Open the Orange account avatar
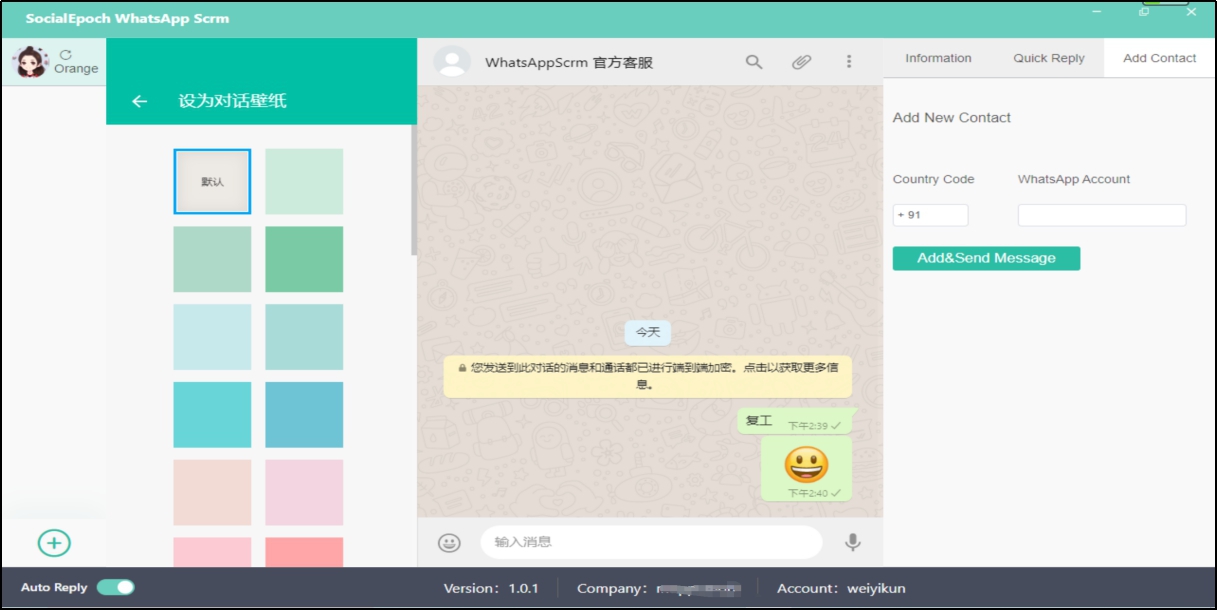The height and width of the screenshot is (611, 1219). click(30, 62)
